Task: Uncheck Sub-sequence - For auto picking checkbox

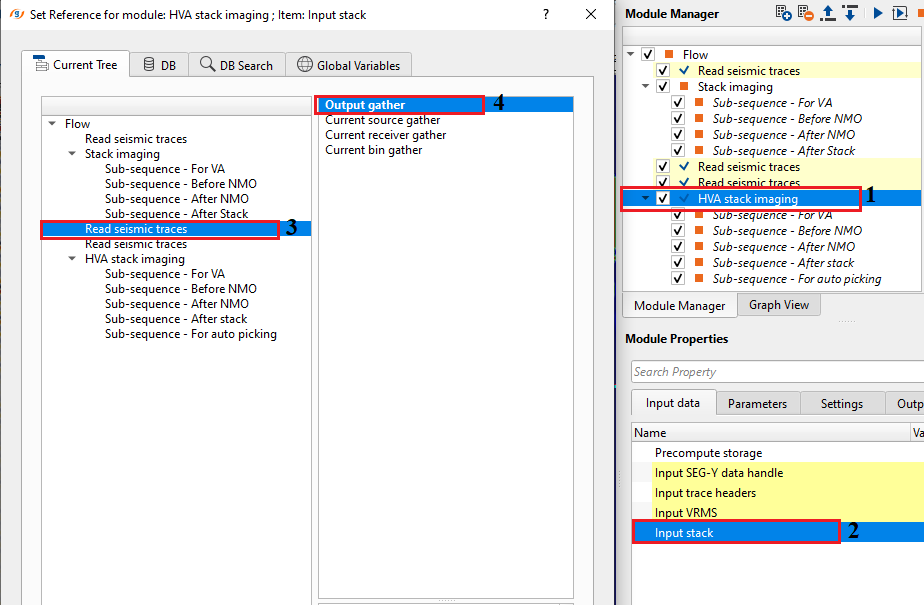Action: pyautogui.click(x=677, y=279)
